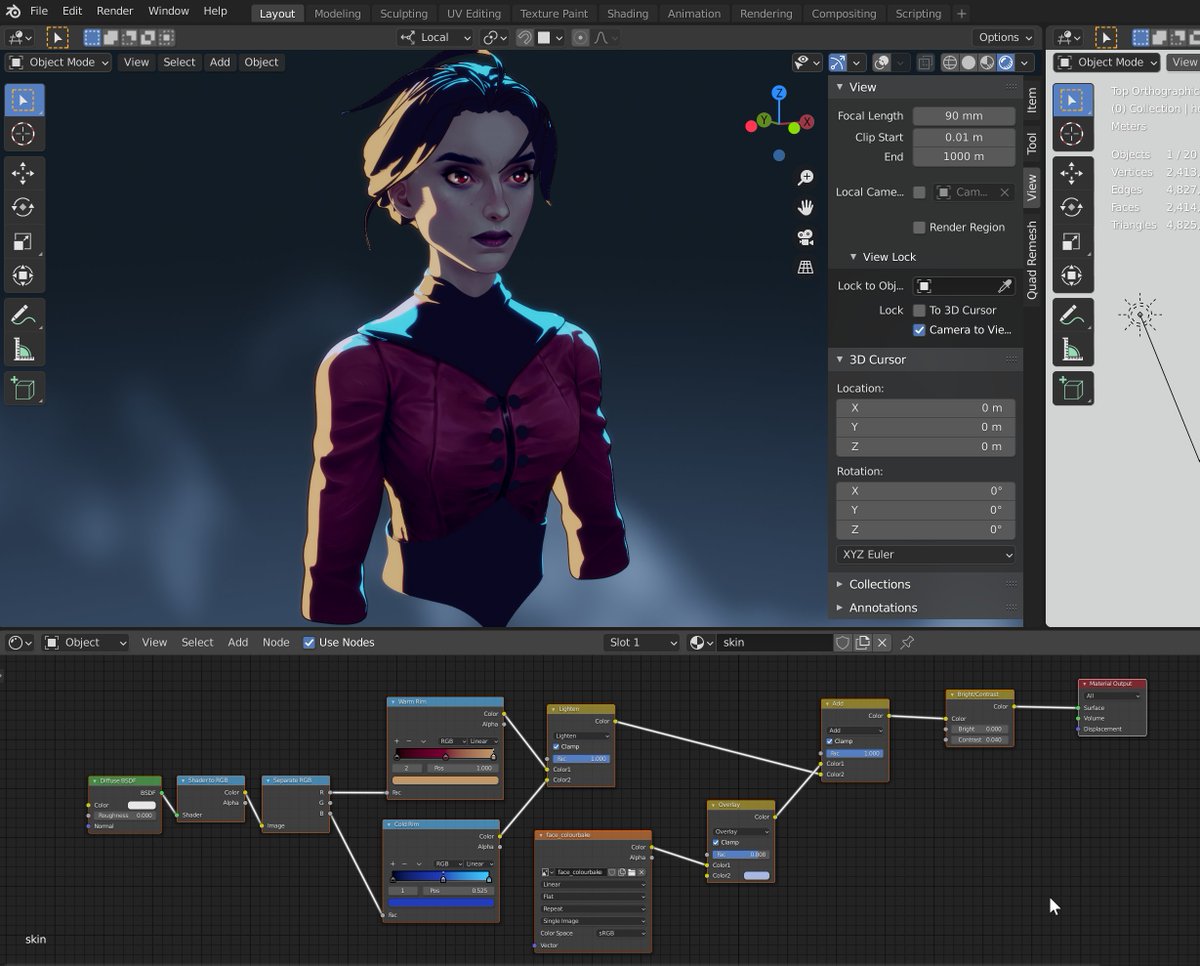Viewport: 1200px width, 966px height.
Task: Select the Transform tool in main viewport
Action: click(x=23, y=275)
